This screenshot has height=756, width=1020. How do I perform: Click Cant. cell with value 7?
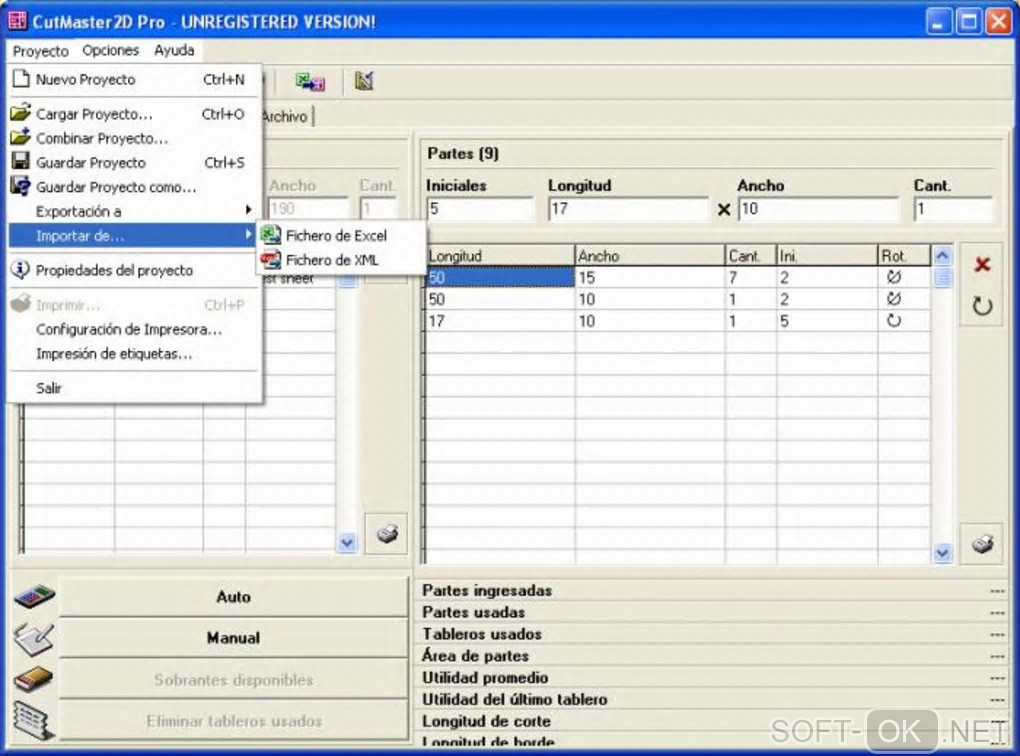click(751, 278)
